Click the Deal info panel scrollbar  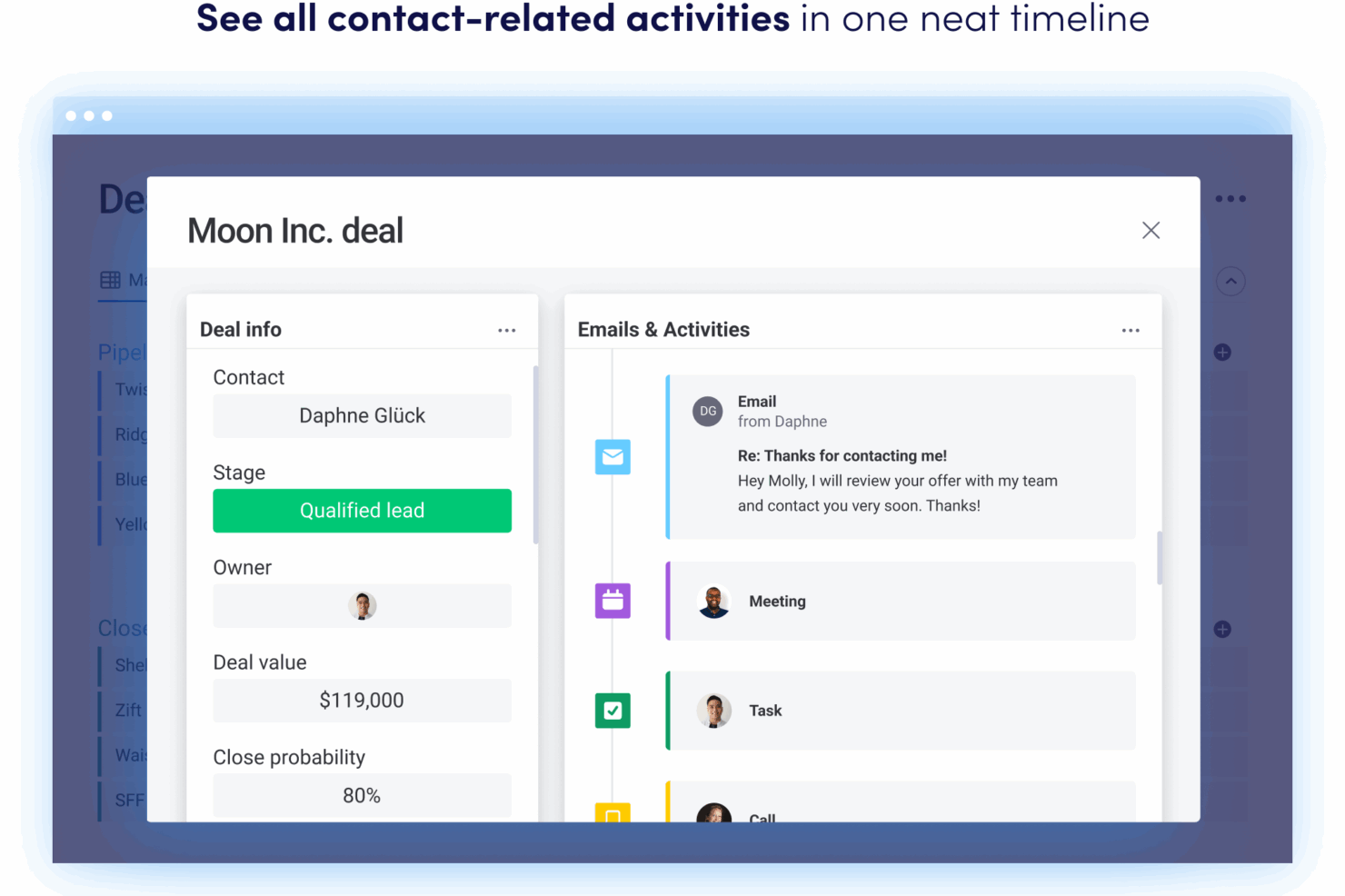535,454
